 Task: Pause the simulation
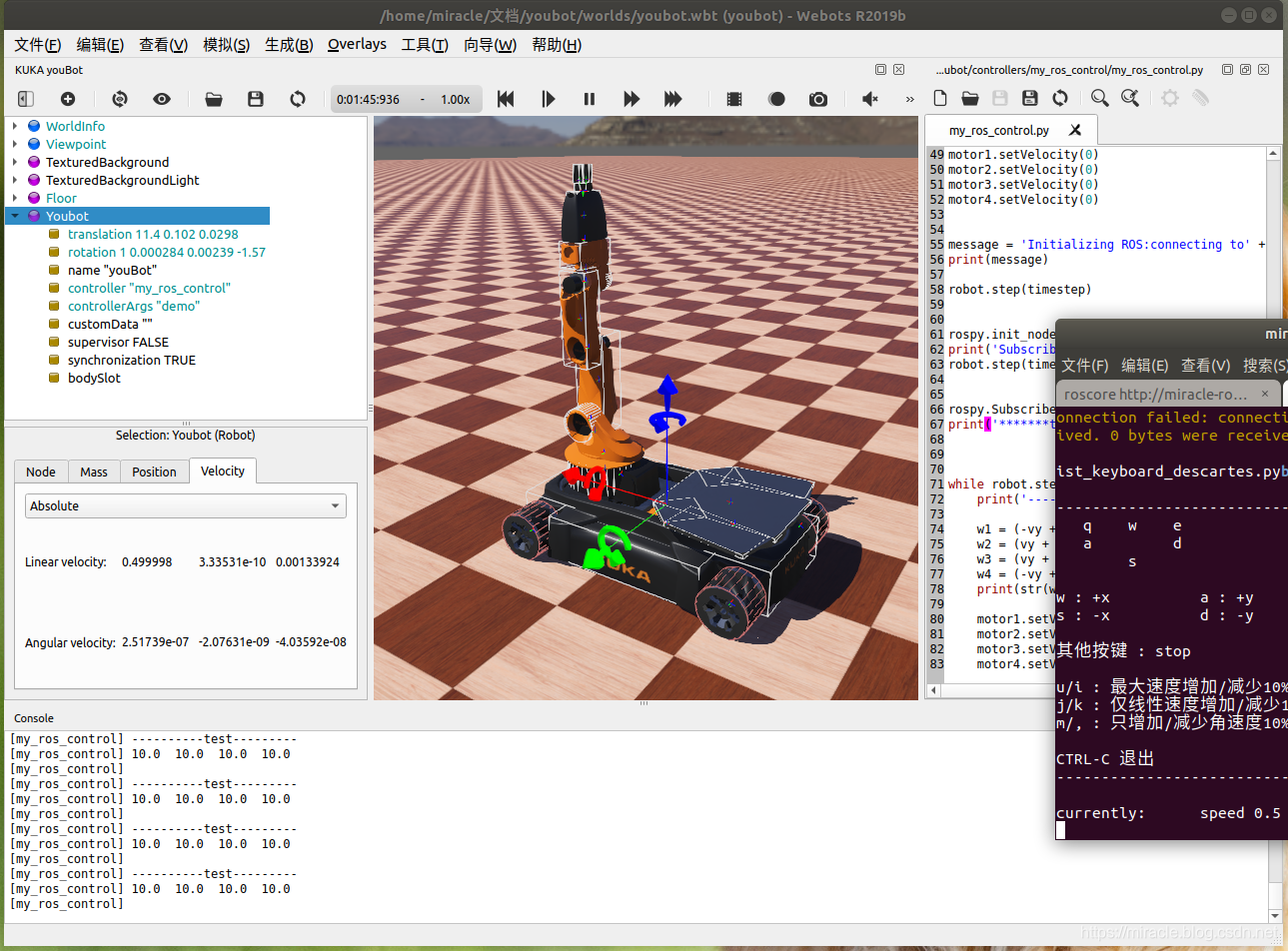coord(590,99)
